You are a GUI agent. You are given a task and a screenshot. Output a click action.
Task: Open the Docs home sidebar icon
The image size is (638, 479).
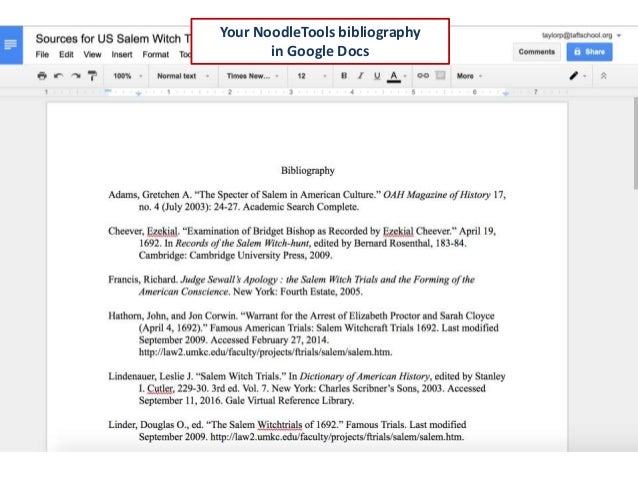(x=12, y=46)
